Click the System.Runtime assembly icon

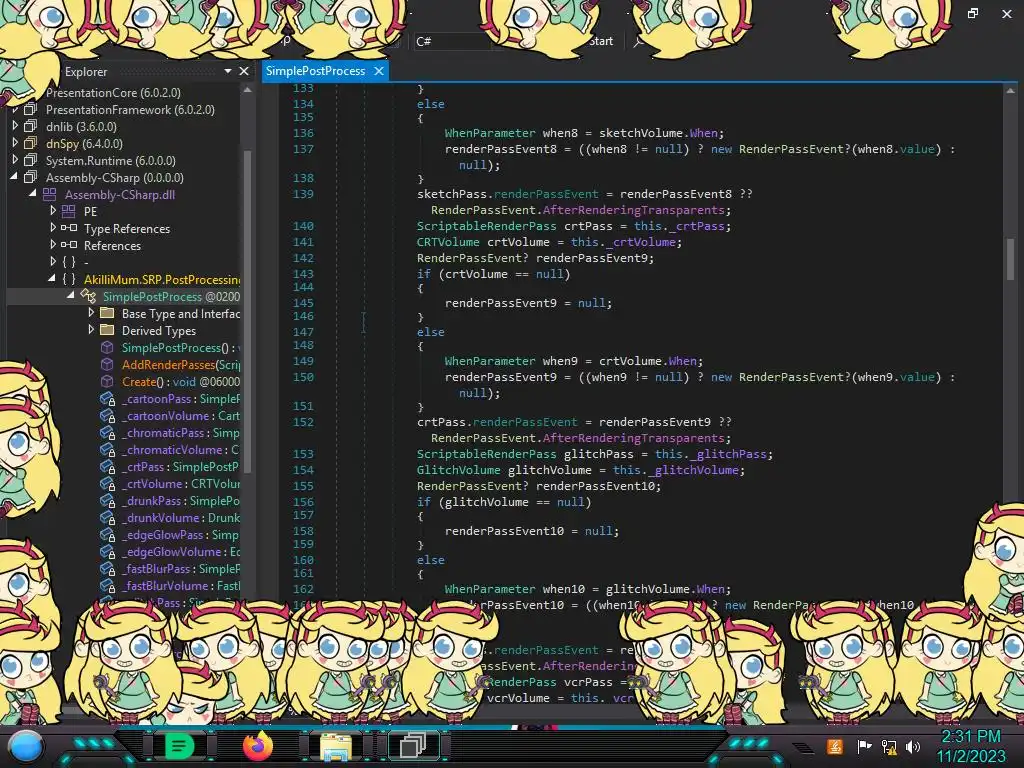coord(30,160)
